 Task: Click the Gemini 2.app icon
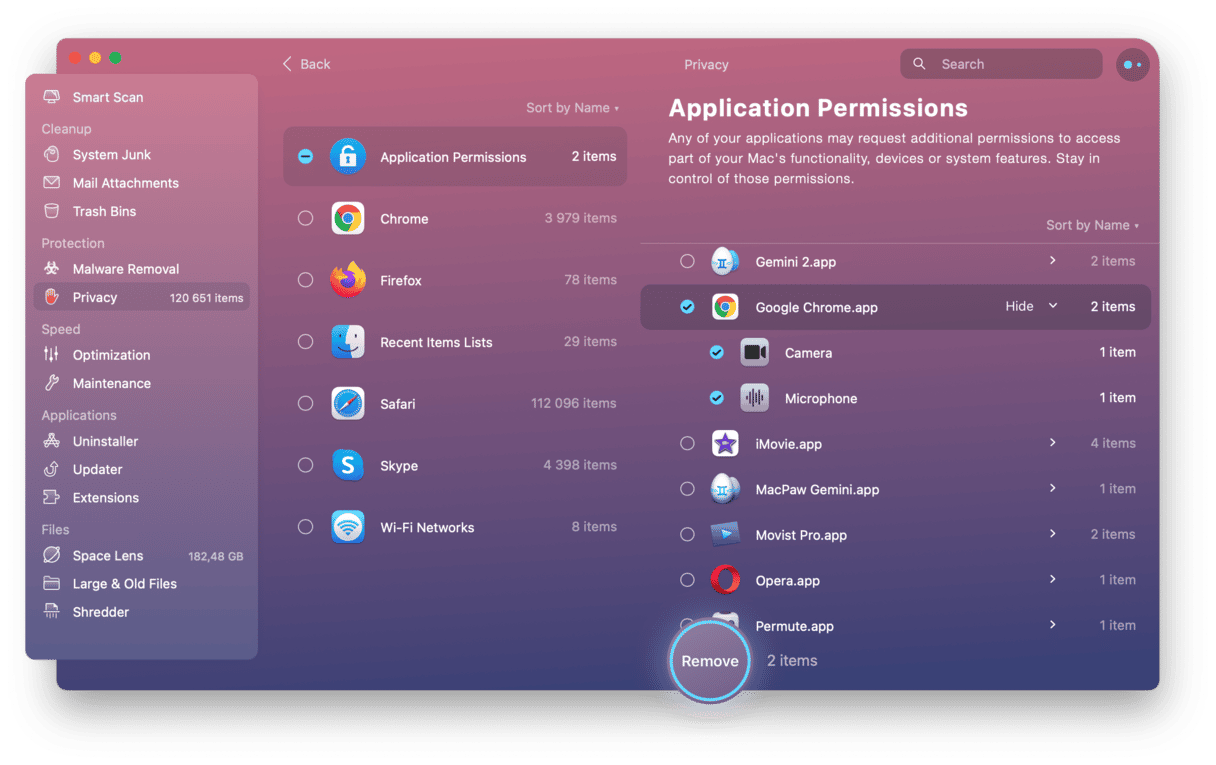(x=725, y=262)
